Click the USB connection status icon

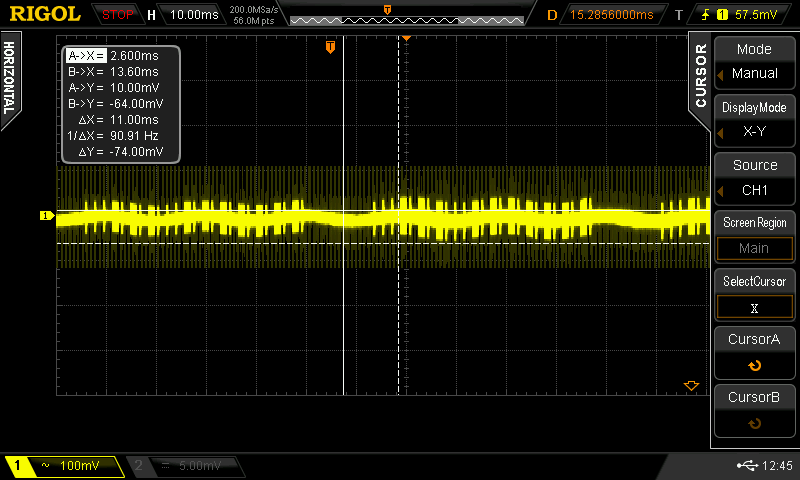(747, 465)
